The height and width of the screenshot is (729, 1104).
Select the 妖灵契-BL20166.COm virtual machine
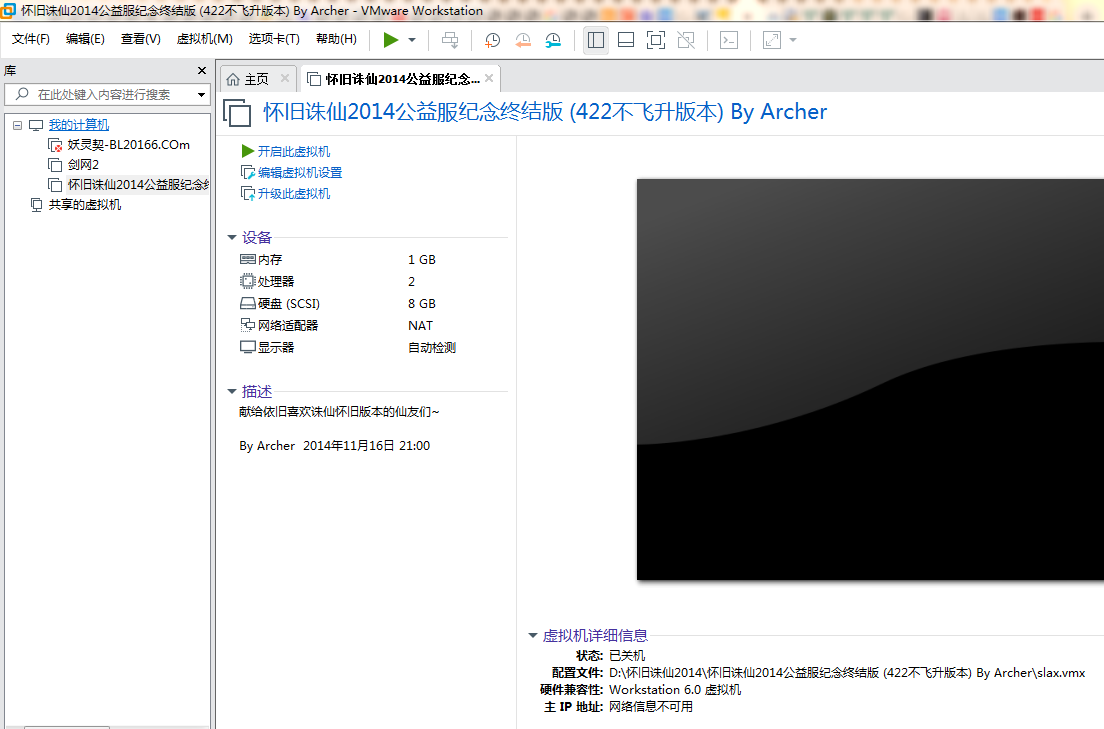coord(128,144)
